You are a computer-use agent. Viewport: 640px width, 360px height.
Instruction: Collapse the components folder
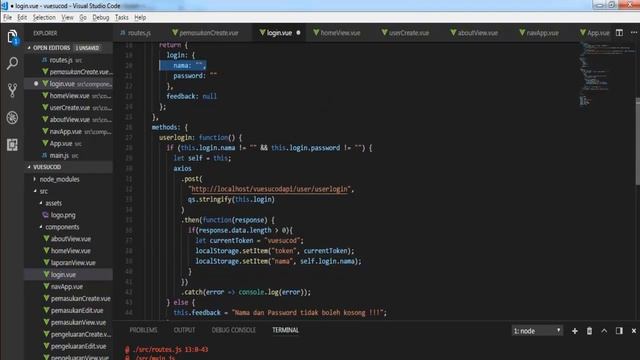(x=62, y=227)
